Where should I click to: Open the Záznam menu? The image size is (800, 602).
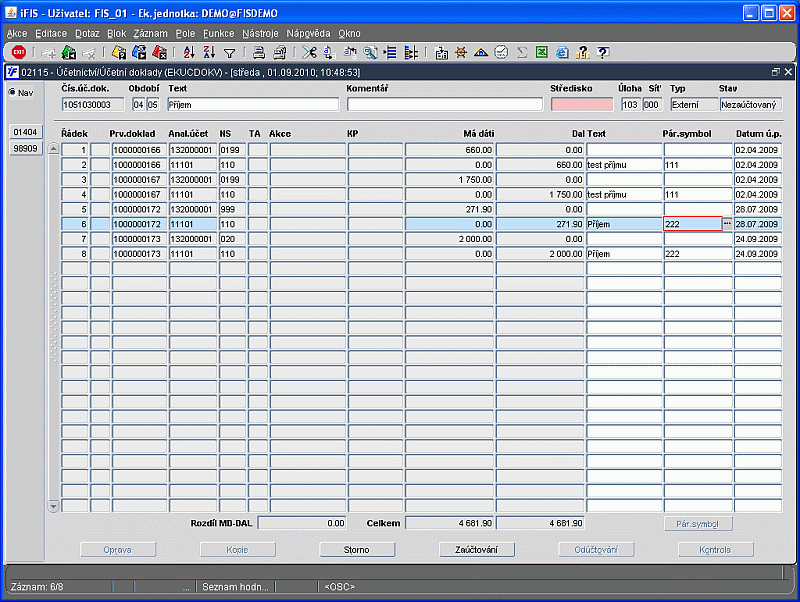click(151, 33)
